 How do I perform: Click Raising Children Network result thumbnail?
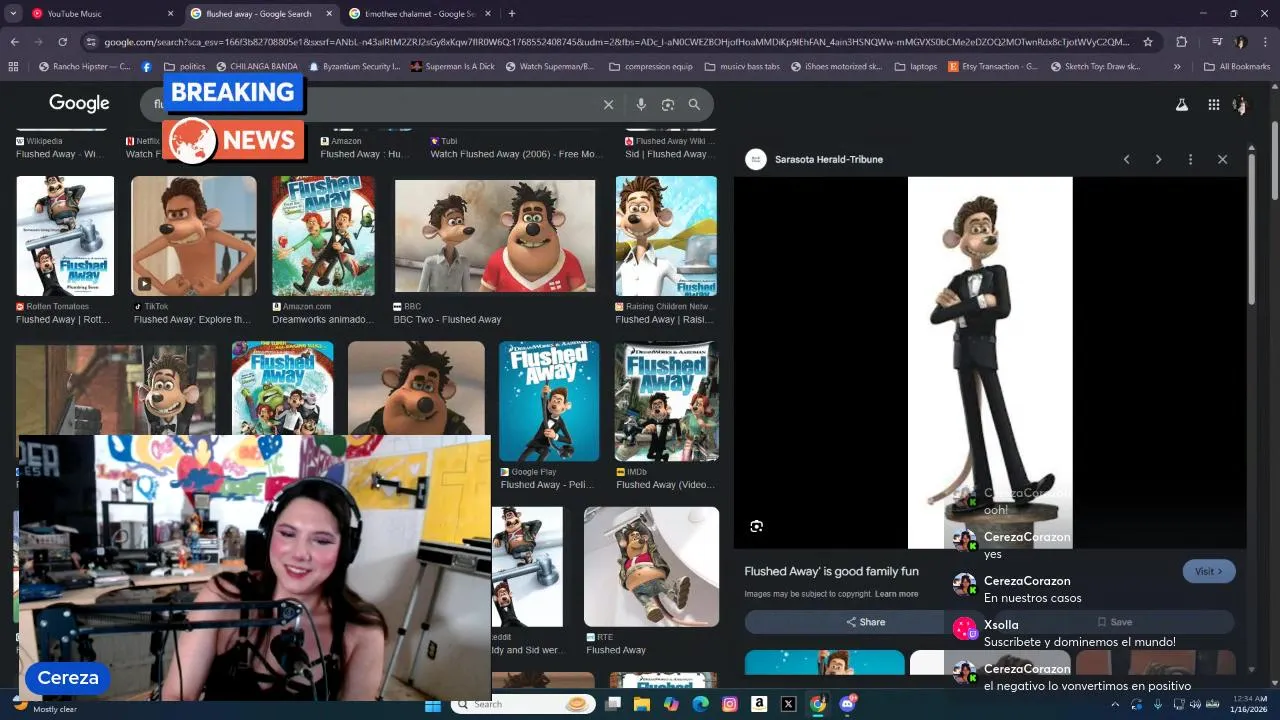(666, 236)
